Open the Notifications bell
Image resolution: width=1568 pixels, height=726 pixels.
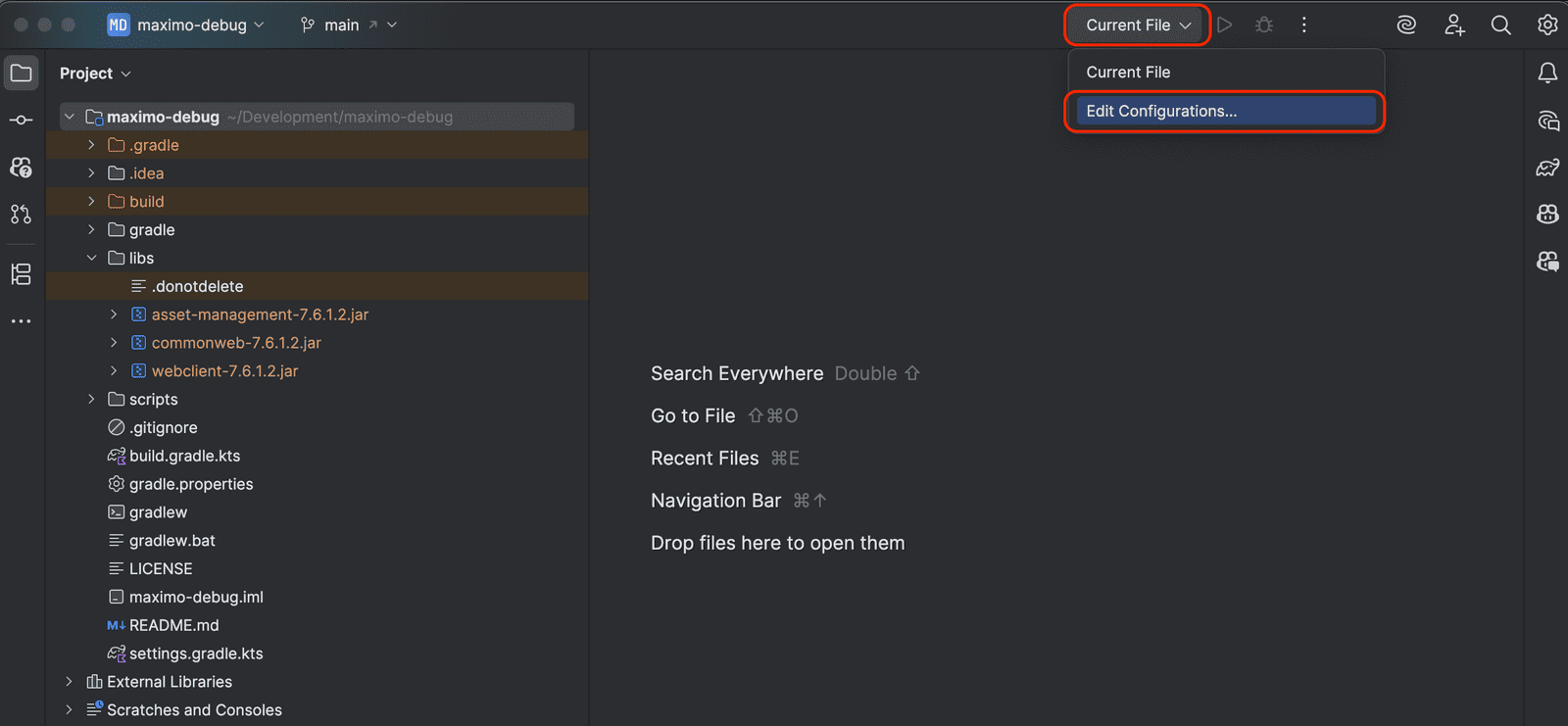point(1547,73)
